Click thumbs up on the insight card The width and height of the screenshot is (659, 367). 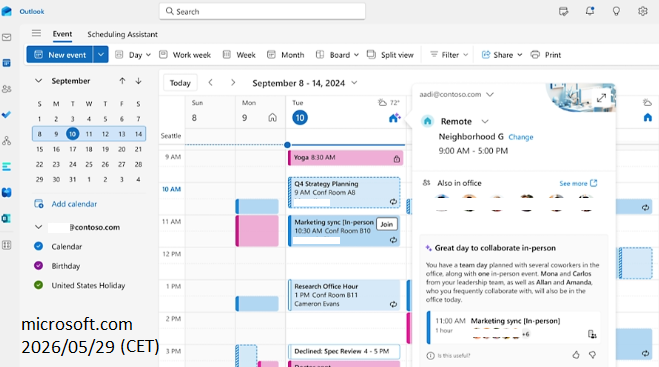[x=576, y=355]
